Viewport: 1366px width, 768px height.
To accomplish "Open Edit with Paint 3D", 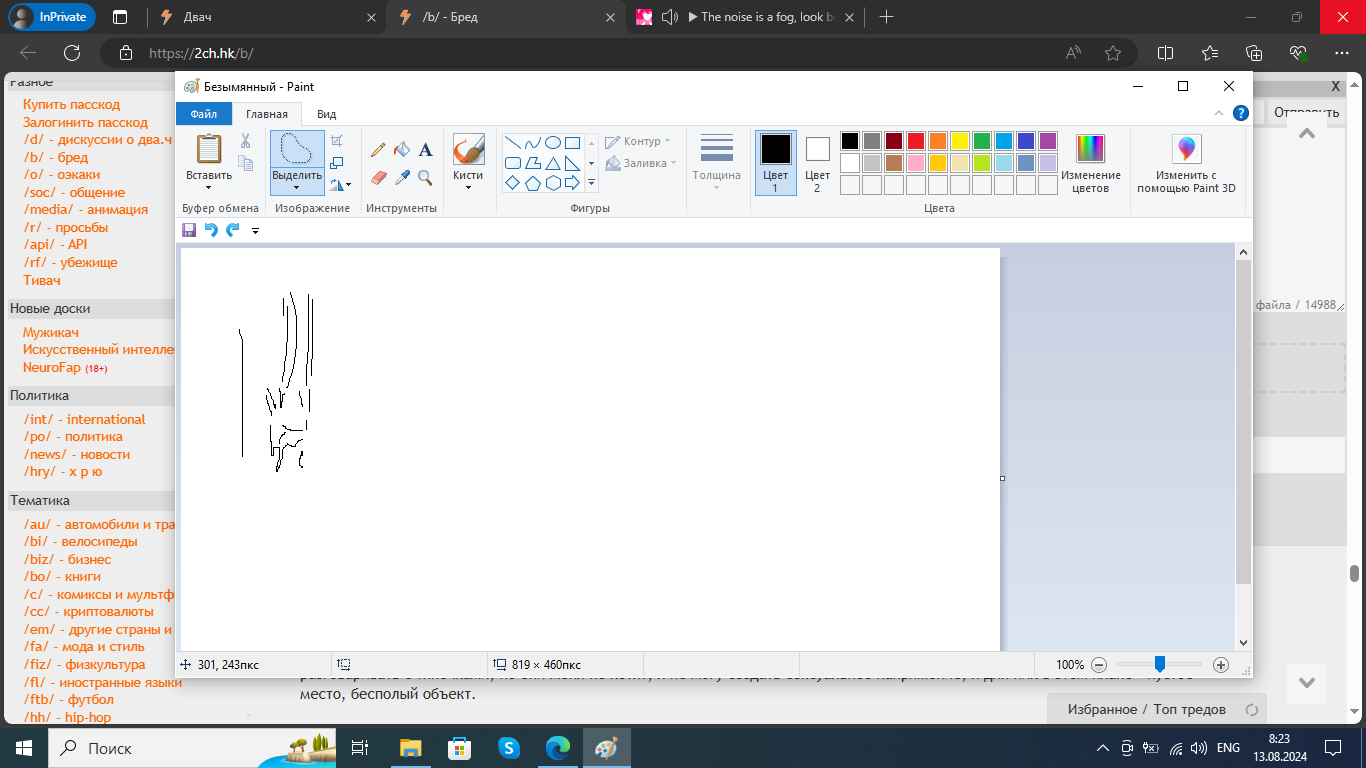I will (1187, 164).
